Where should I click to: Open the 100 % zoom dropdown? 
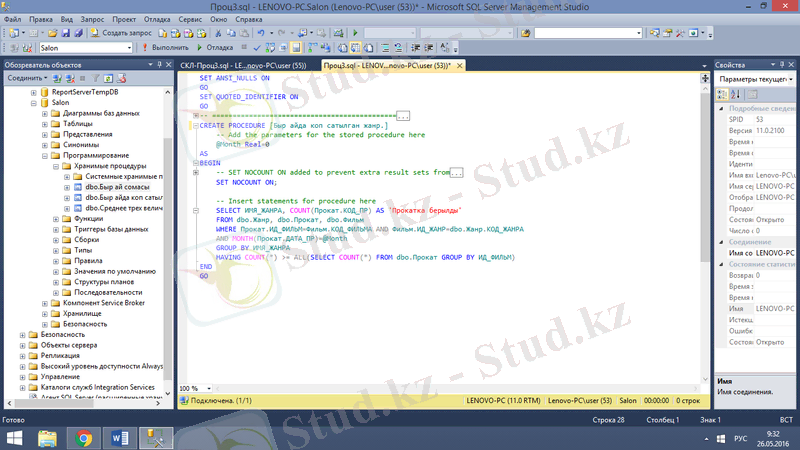coord(209,388)
